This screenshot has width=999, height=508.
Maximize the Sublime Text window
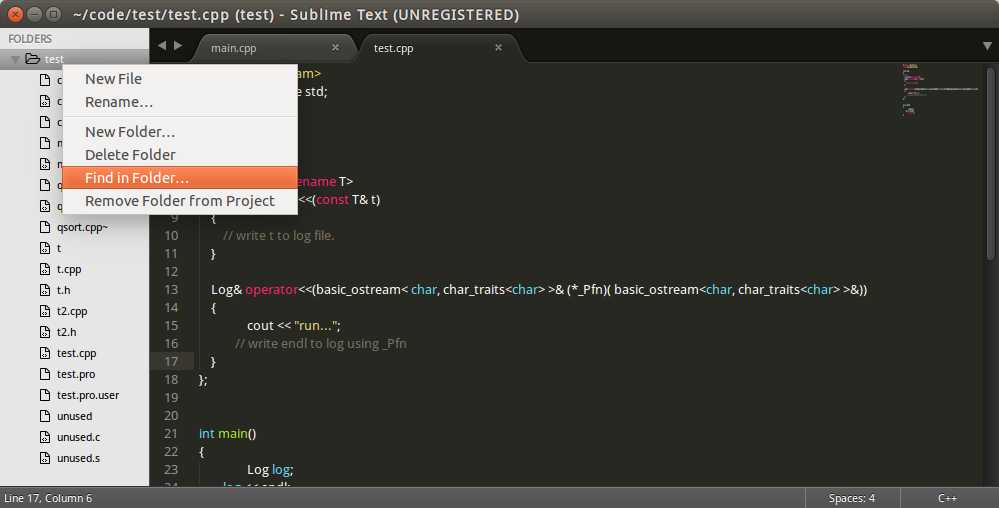pyautogui.click(x=54, y=13)
